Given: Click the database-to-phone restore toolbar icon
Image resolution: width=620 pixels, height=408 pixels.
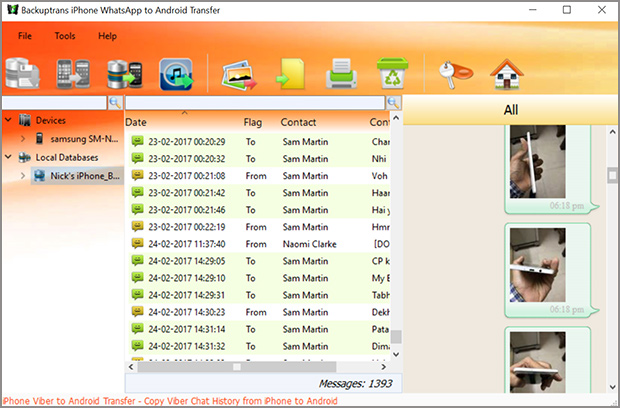Looking at the screenshot, I should pyautogui.click(x=125, y=74).
